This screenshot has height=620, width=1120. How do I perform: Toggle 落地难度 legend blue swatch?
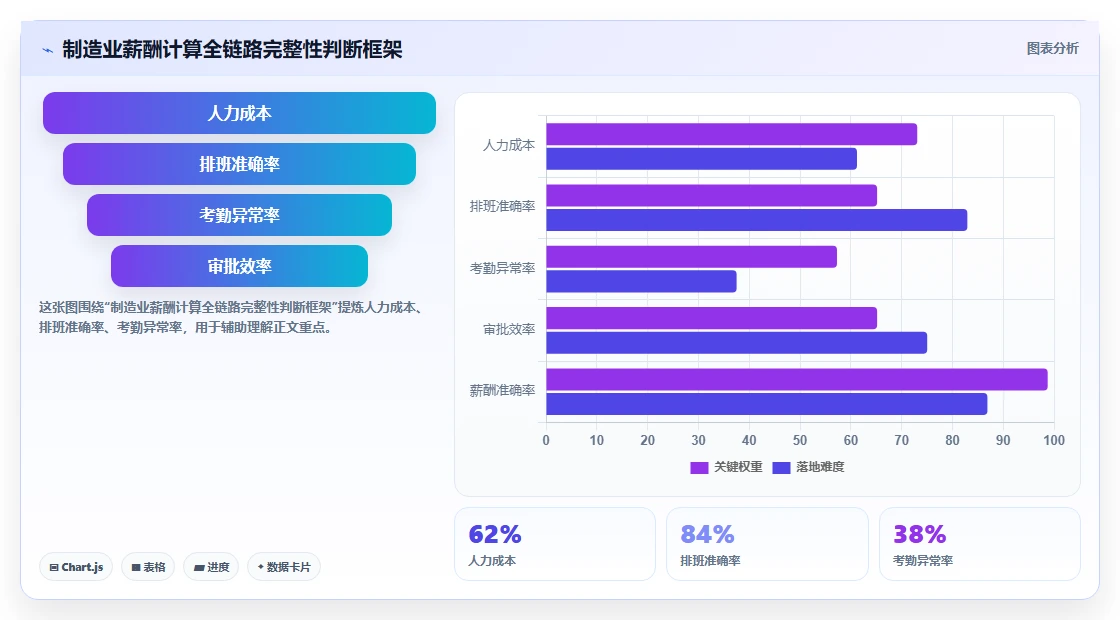coord(781,467)
